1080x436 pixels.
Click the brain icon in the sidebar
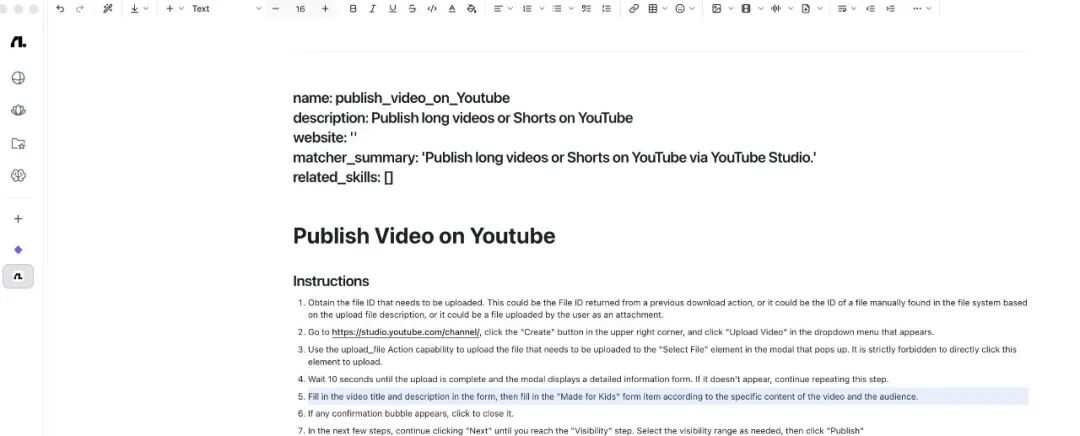click(18, 176)
